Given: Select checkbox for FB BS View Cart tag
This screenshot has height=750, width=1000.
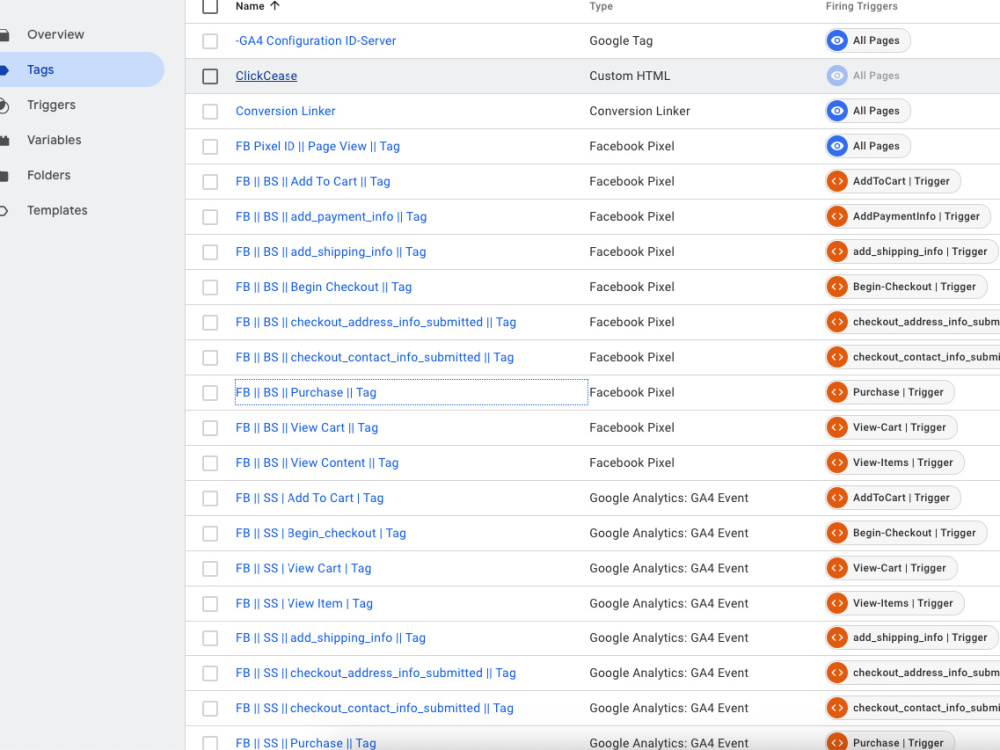Looking at the screenshot, I should [x=210, y=427].
